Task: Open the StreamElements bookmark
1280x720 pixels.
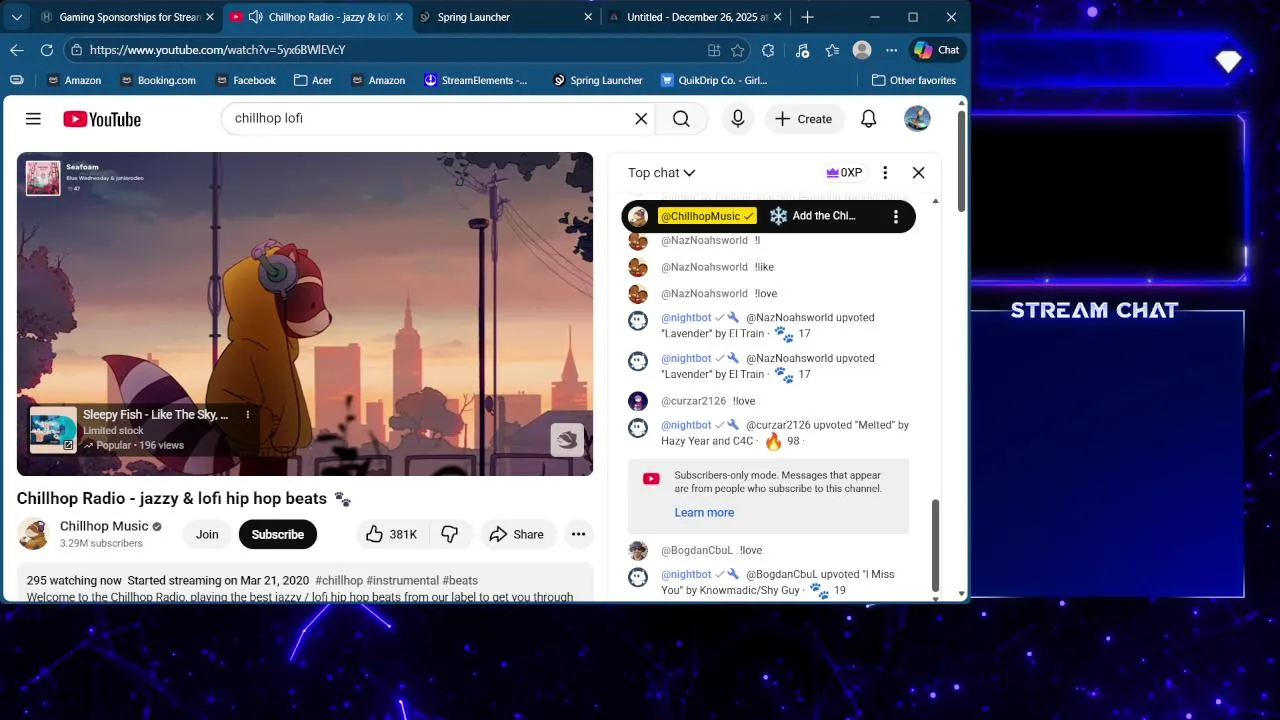Action: coord(476,80)
